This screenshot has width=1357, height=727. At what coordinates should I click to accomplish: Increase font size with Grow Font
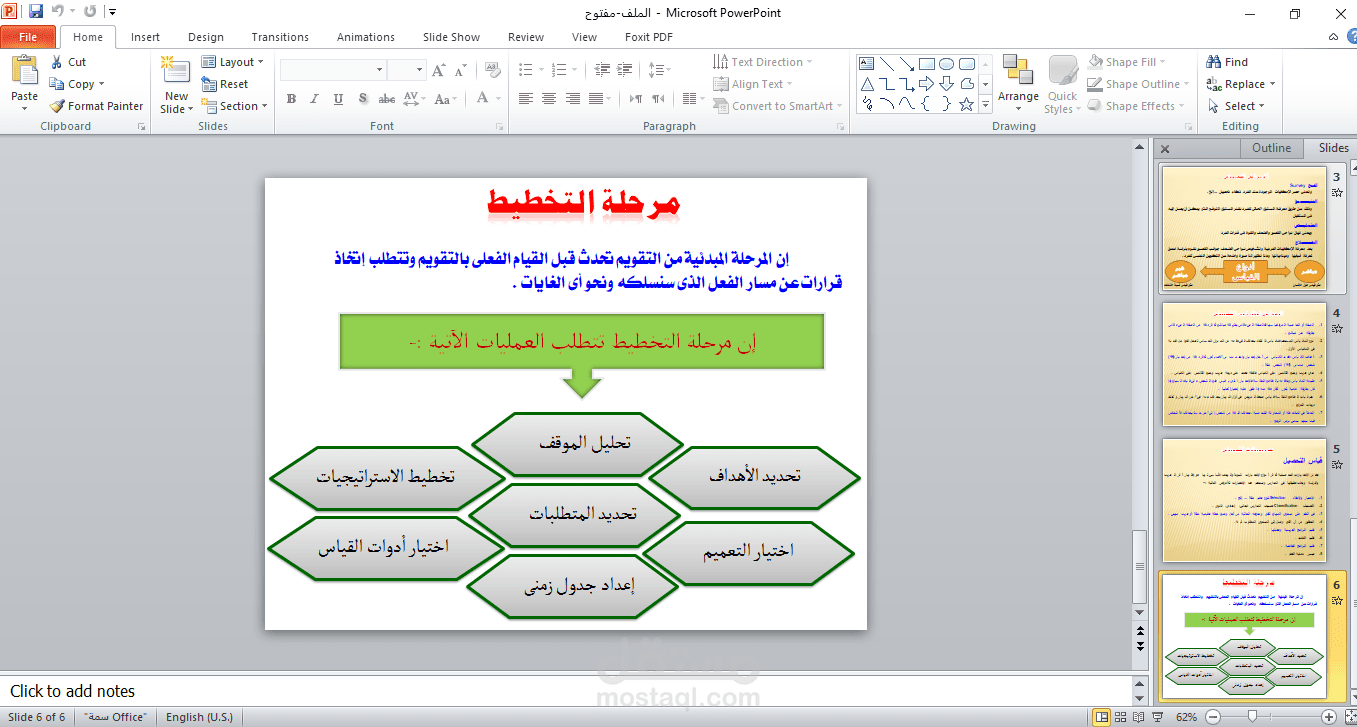[437, 70]
